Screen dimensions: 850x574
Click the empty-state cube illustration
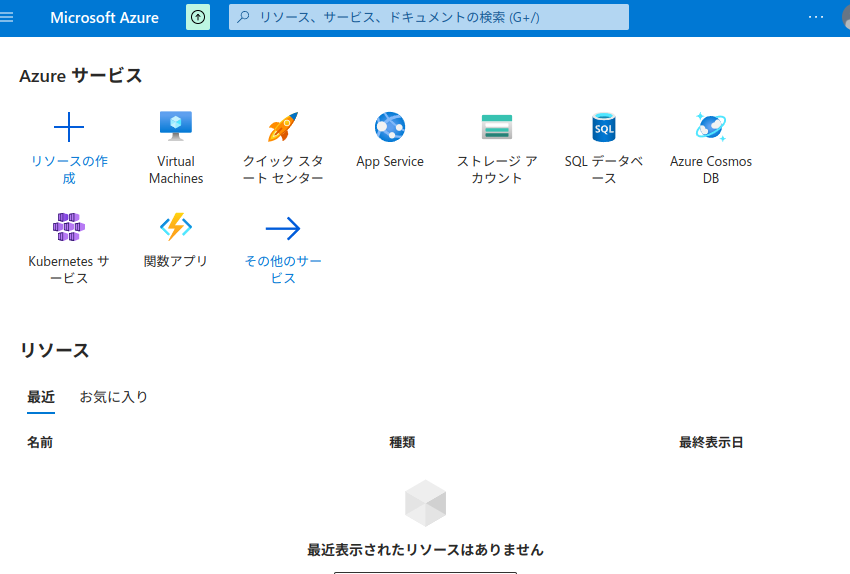[x=426, y=503]
